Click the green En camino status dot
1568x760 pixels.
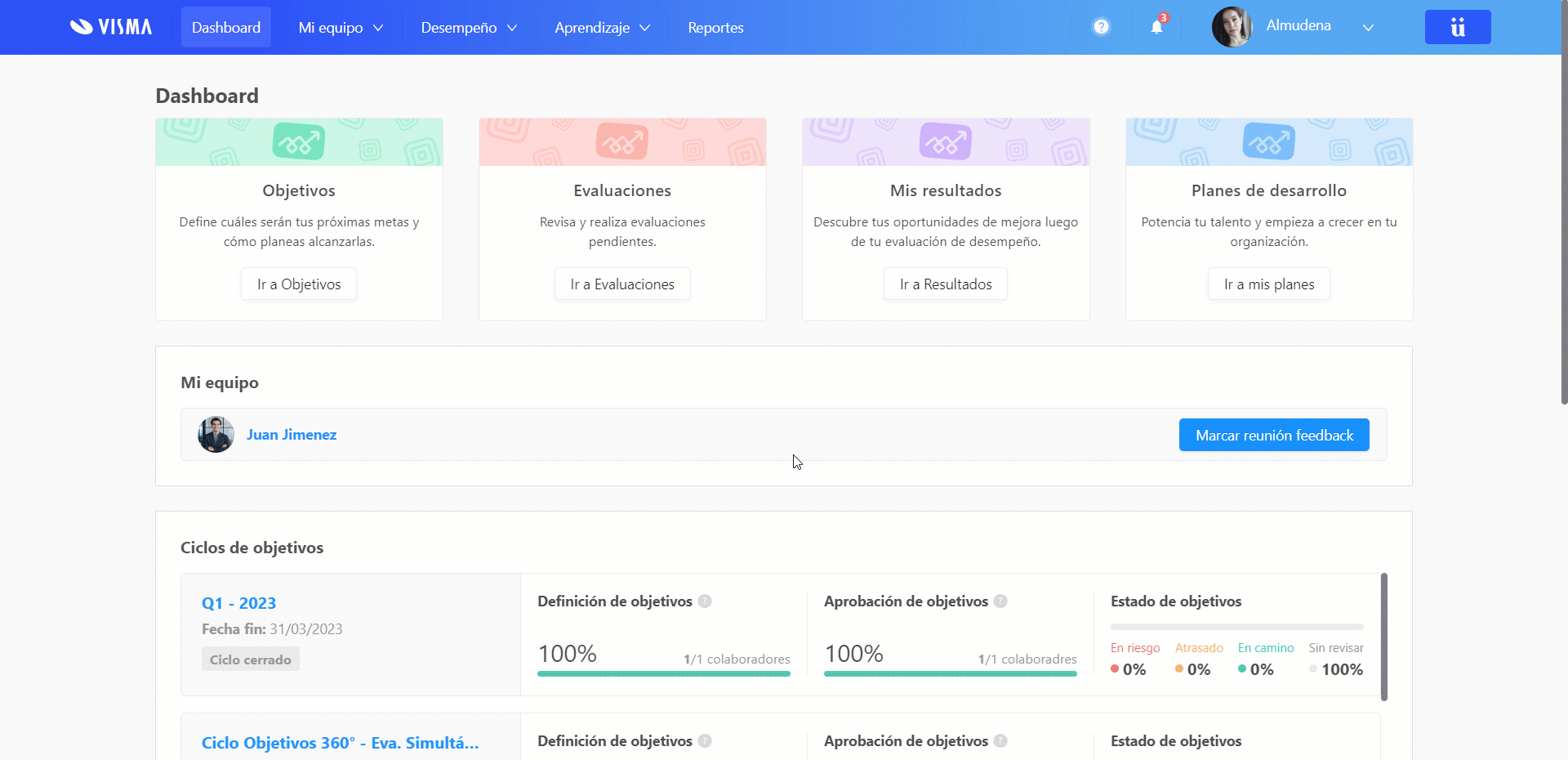pyautogui.click(x=1242, y=669)
